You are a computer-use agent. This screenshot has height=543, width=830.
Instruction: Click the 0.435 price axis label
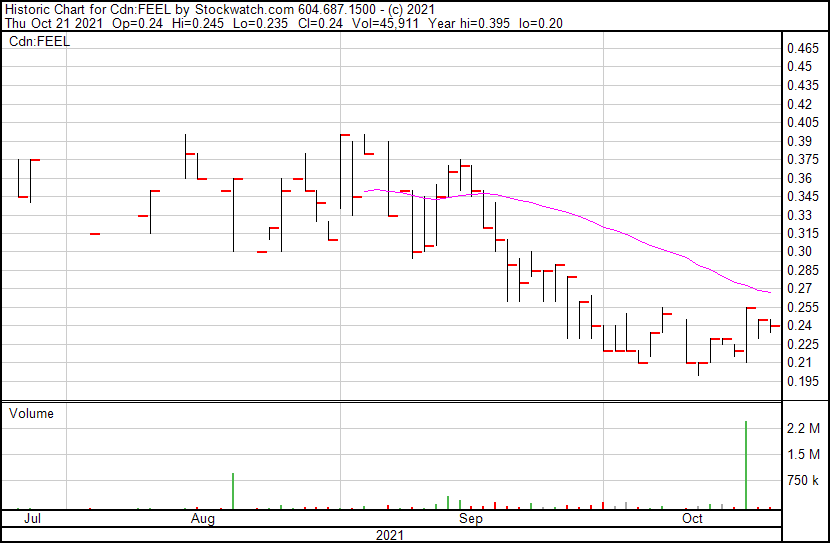pos(802,85)
